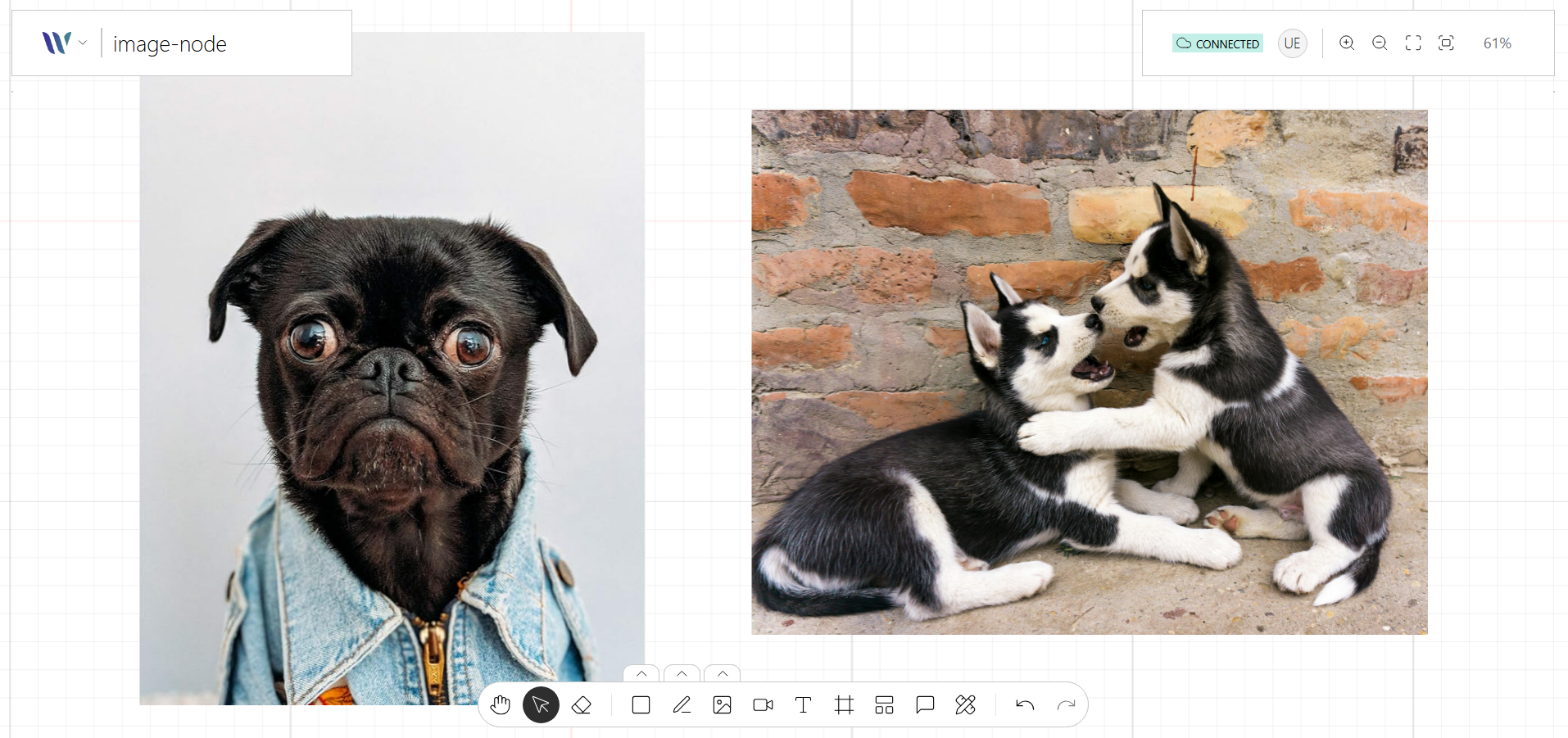
Task: Enable Comment mode
Action: tap(925, 704)
